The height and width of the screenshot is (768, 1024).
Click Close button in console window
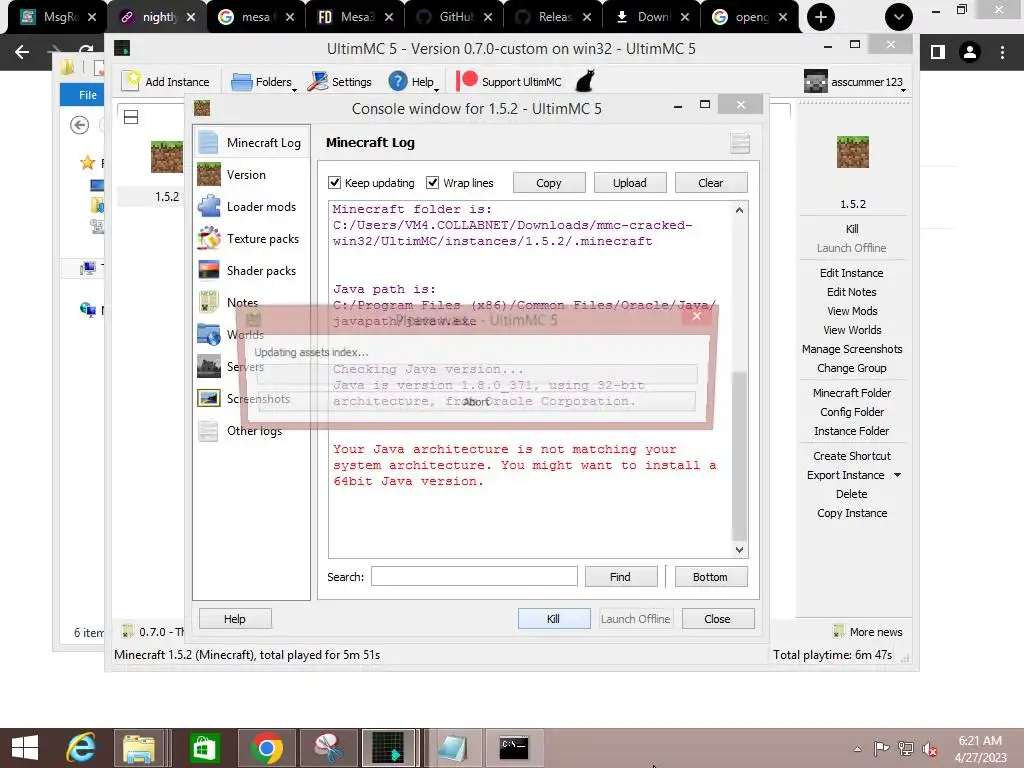click(718, 618)
